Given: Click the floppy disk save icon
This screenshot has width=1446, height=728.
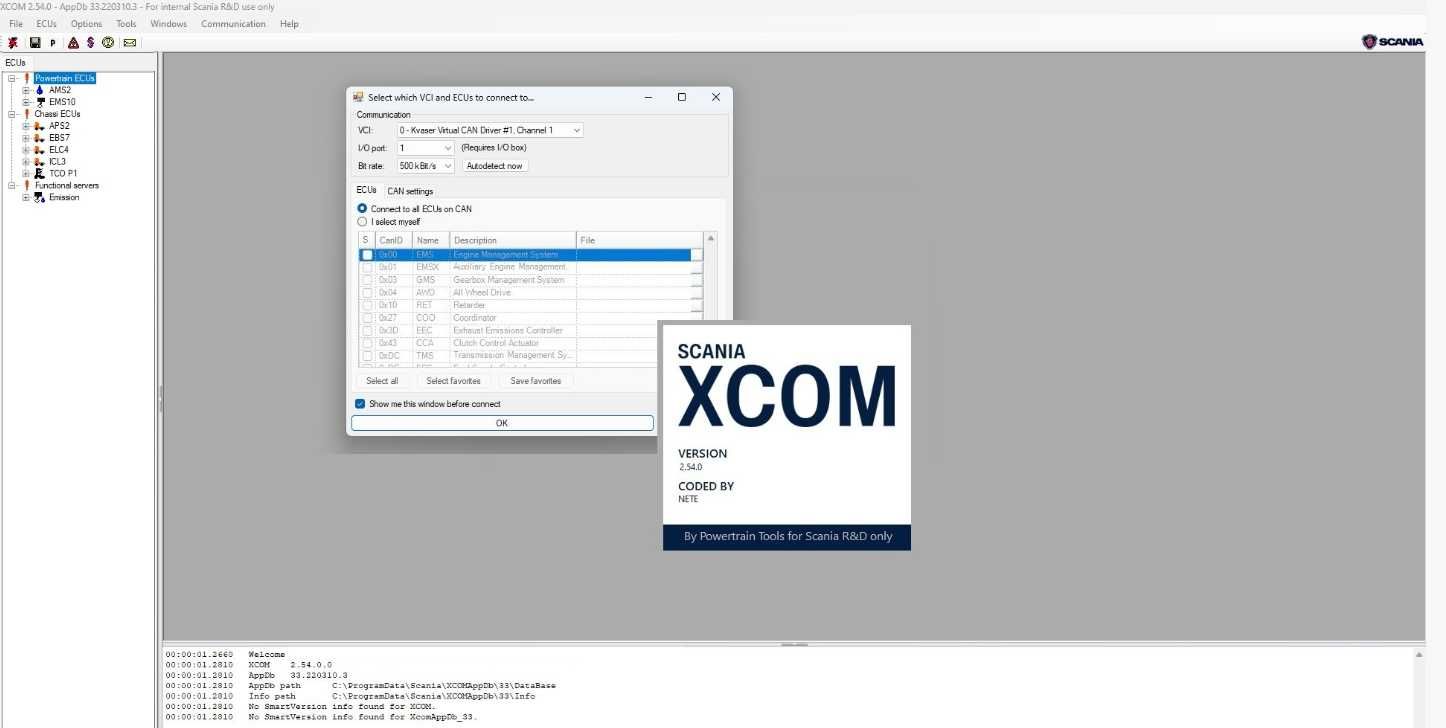Looking at the screenshot, I should 35,43.
